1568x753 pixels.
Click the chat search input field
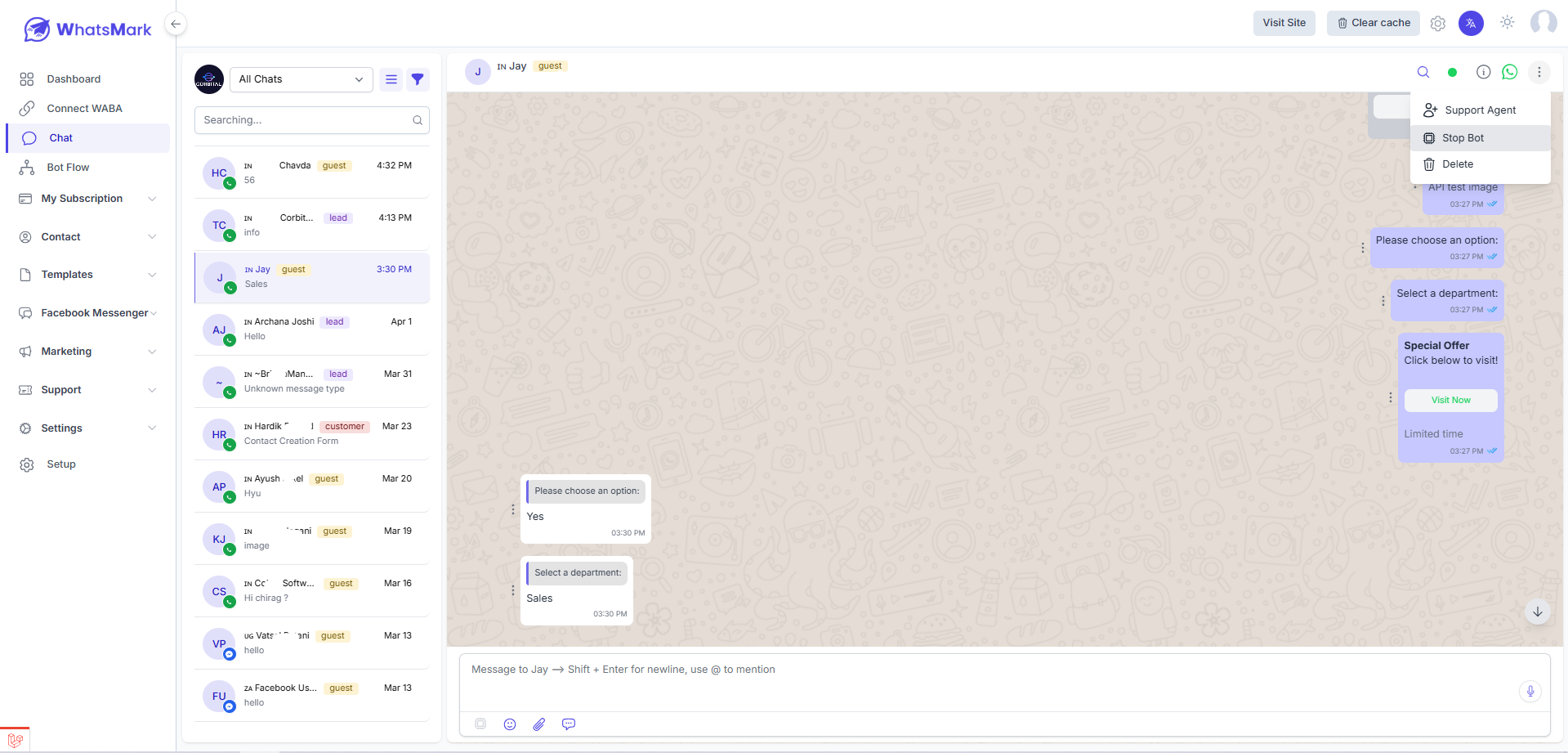pyautogui.click(x=312, y=120)
